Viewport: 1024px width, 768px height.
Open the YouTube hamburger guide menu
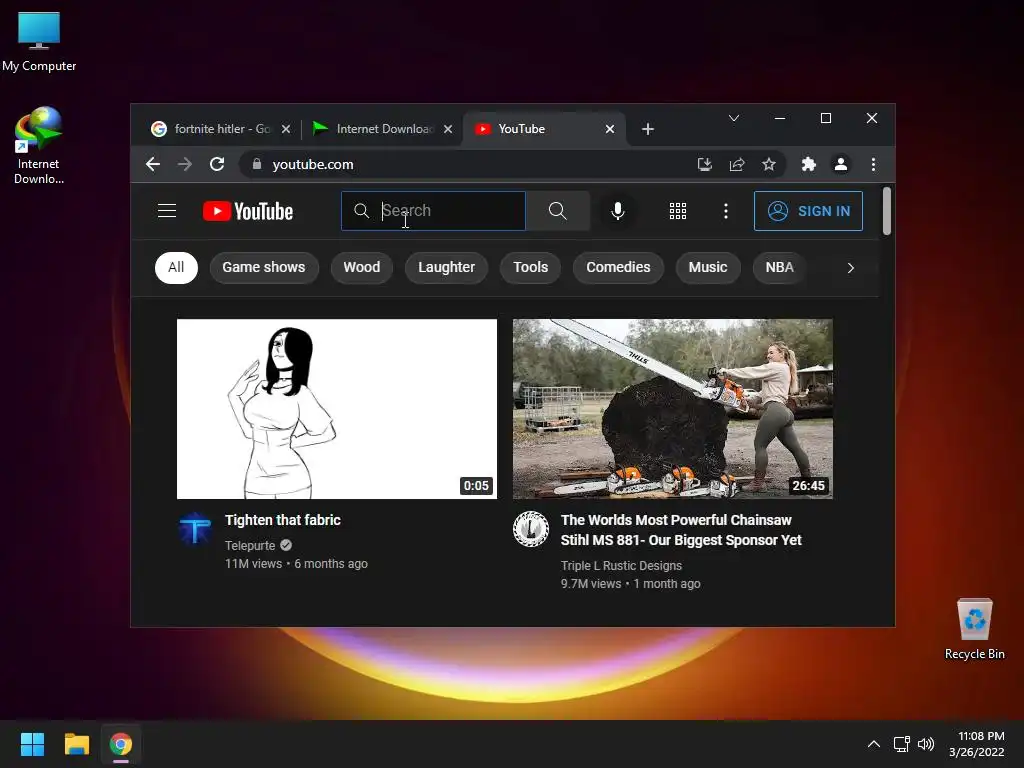coord(167,211)
